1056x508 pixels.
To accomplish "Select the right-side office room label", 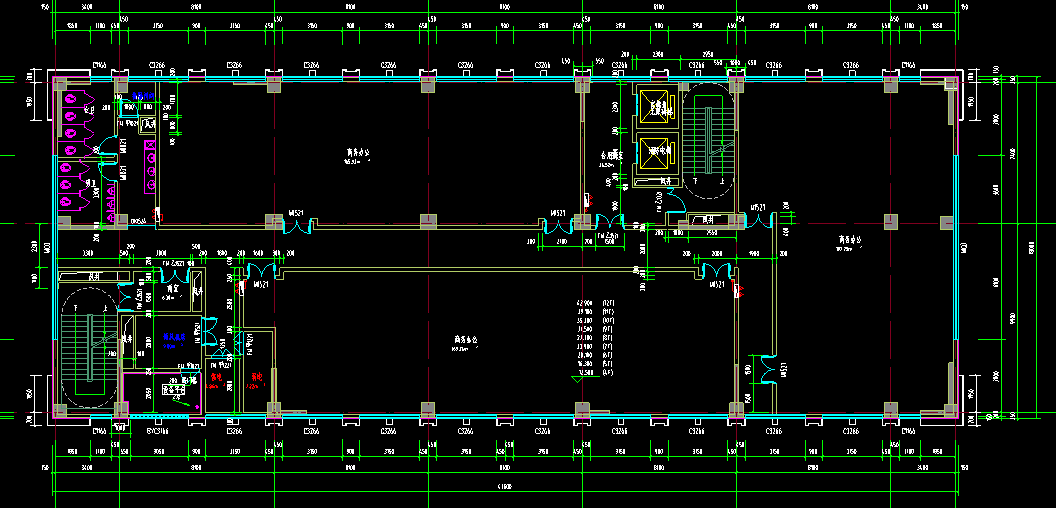I will [853, 241].
